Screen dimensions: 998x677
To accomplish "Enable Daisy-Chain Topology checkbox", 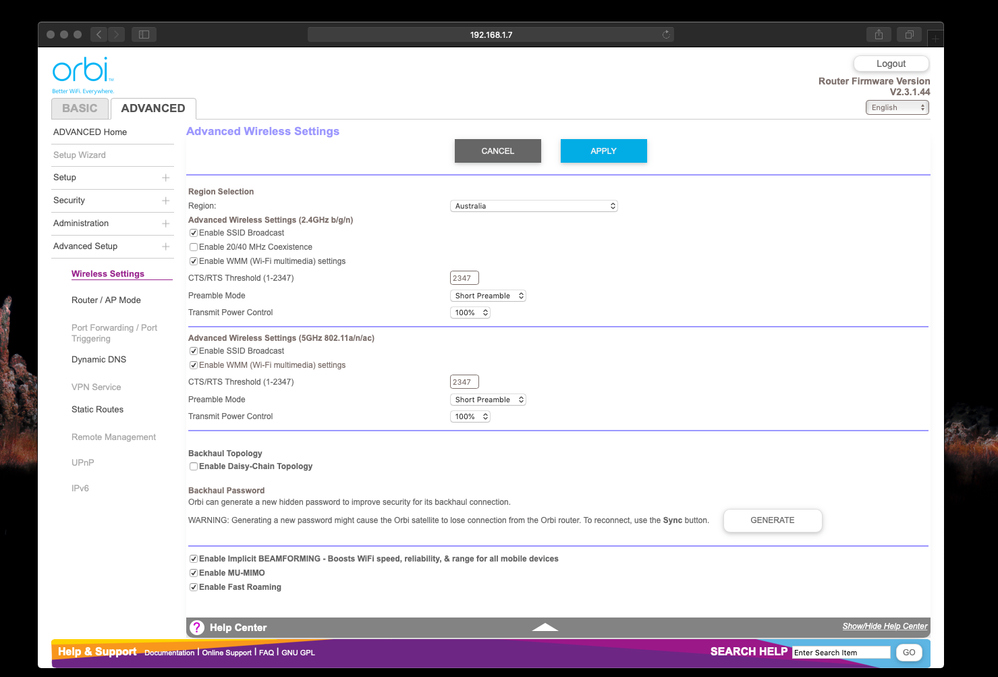I will click(194, 467).
